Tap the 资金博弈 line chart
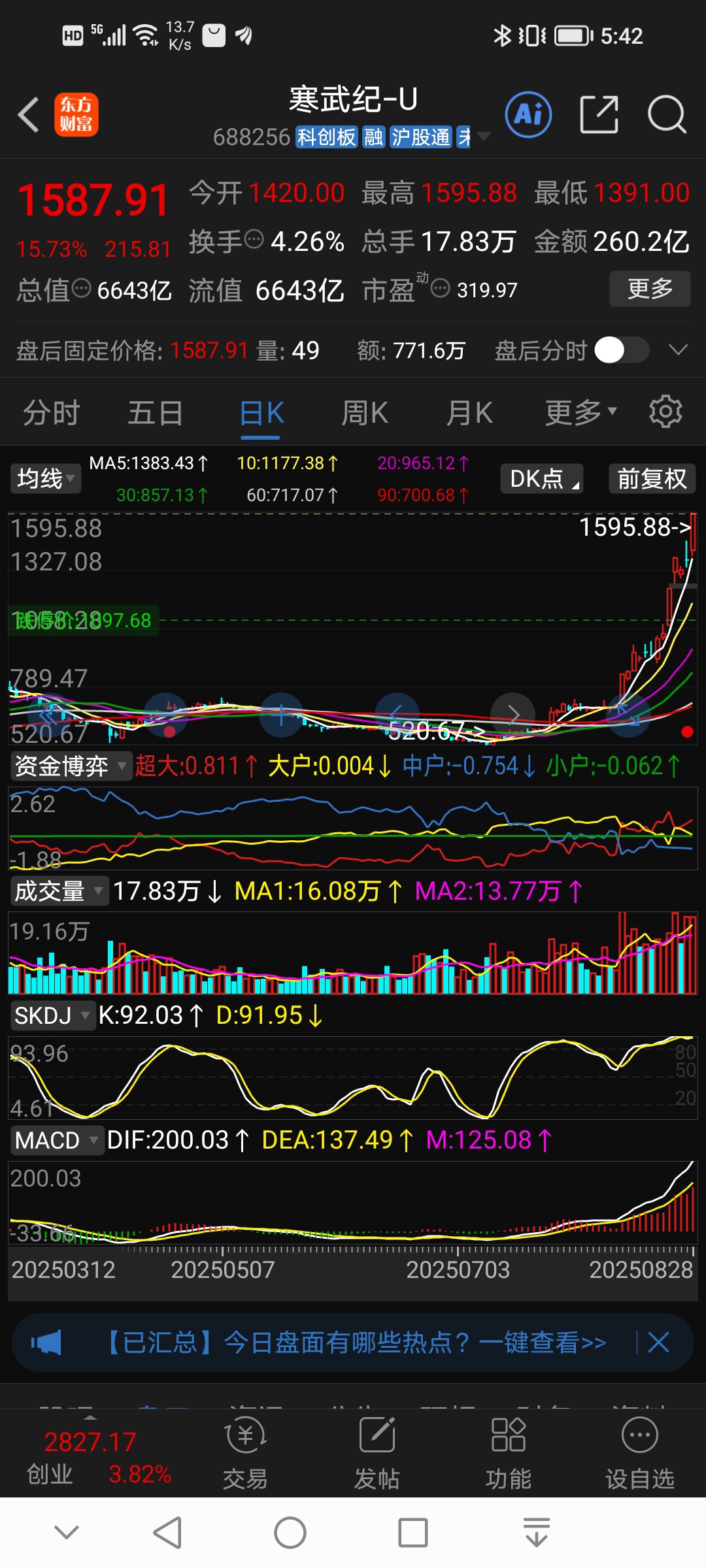 click(353, 828)
